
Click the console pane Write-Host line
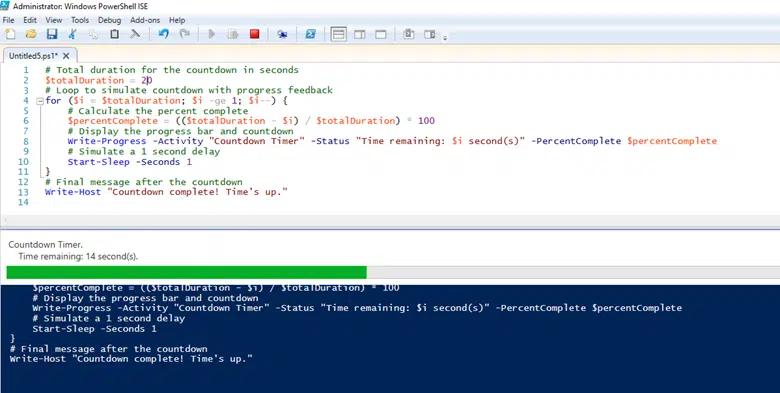[131, 359]
